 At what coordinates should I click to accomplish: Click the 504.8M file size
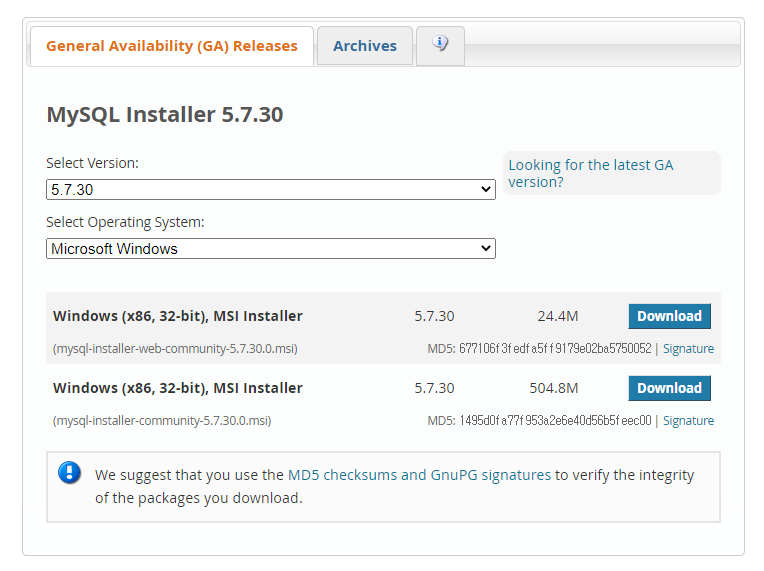tap(554, 388)
